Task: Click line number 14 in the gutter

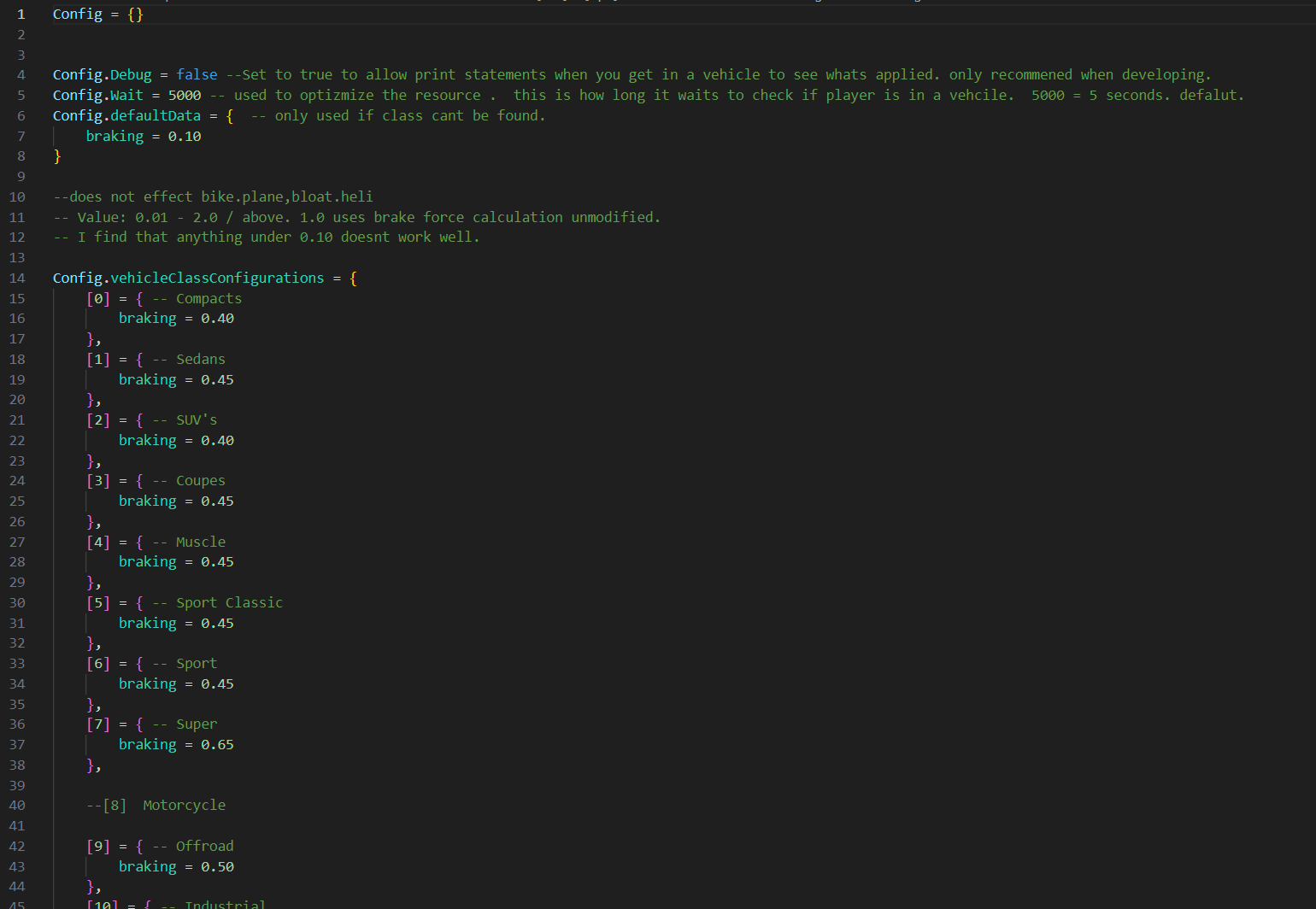Action: [17, 278]
